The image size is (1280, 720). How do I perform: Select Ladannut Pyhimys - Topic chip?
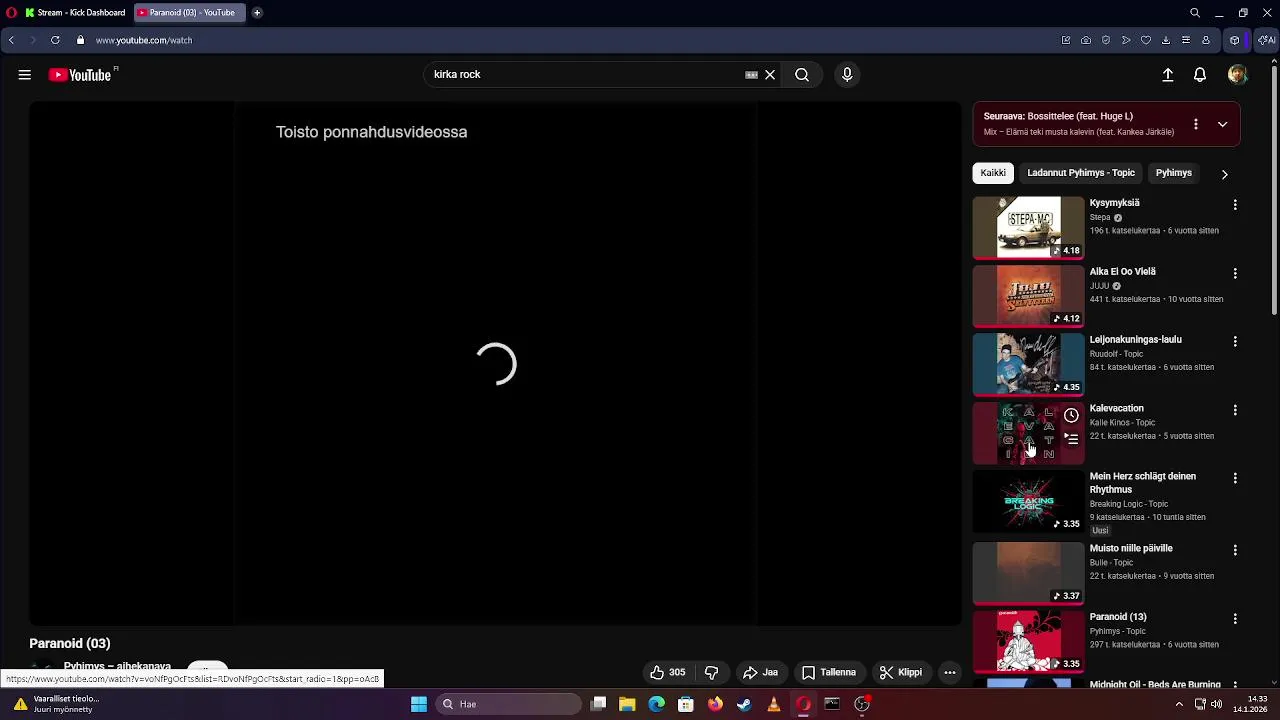point(1081,173)
